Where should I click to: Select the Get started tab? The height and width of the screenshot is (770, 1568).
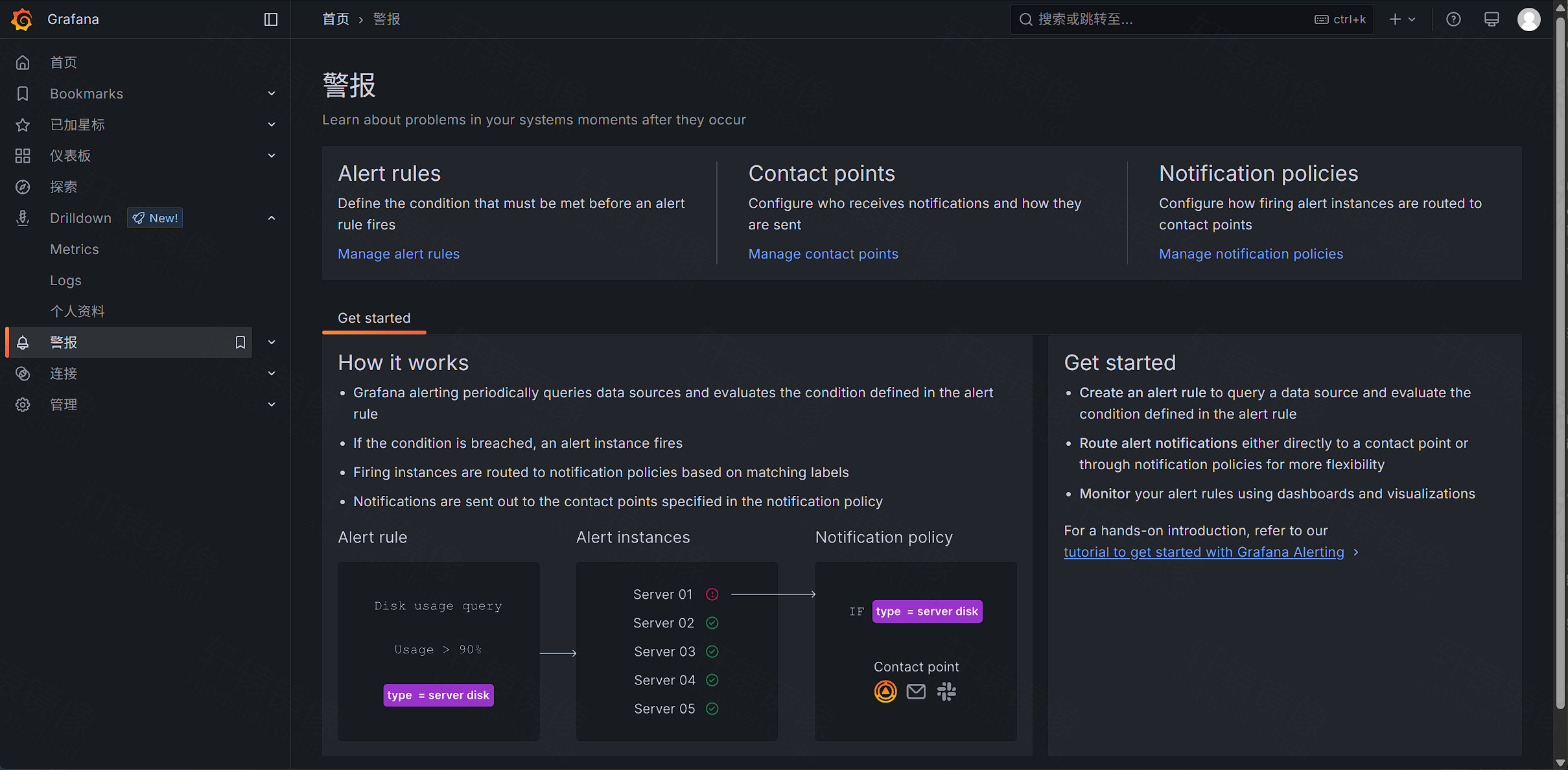click(374, 318)
